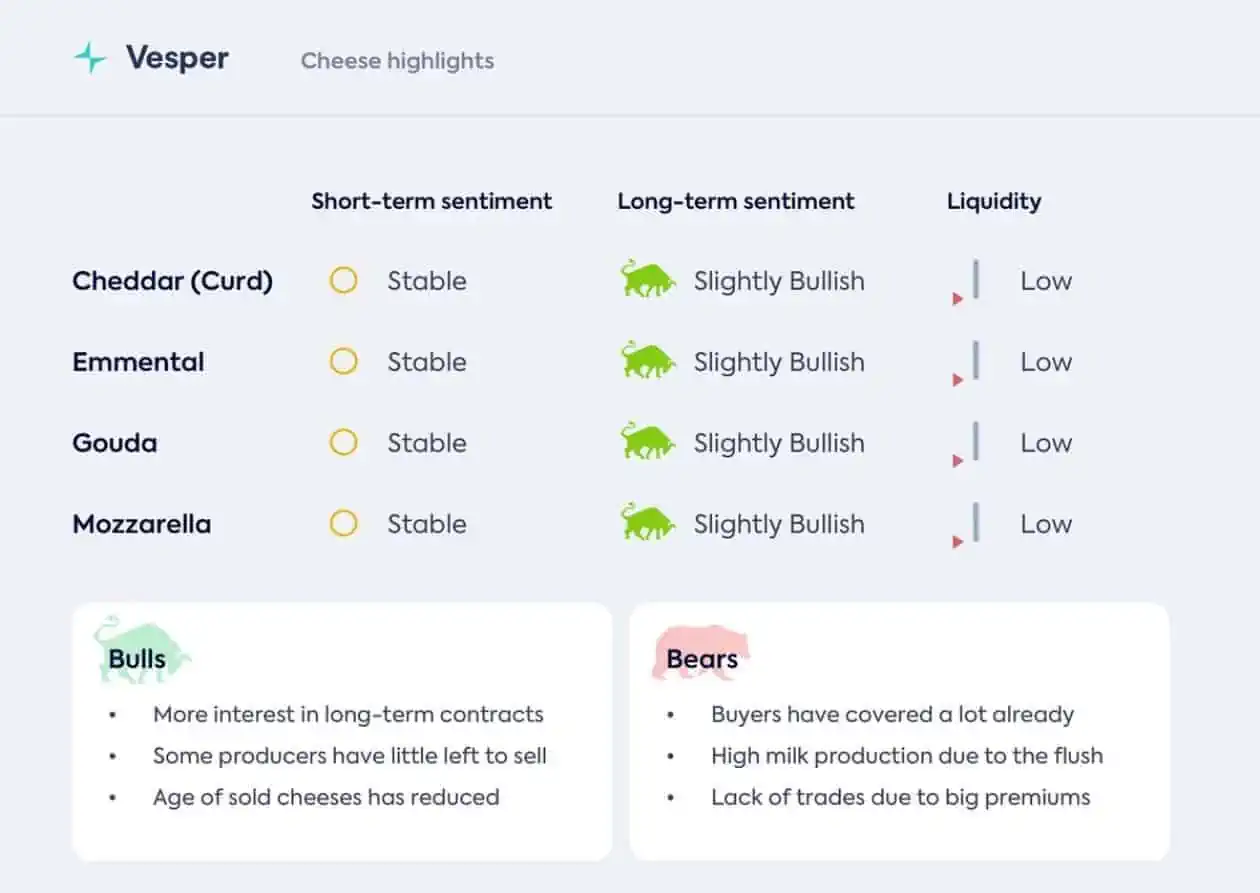Click the green bull icon for Emmental
The width and height of the screenshot is (1260, 893).
point(647,360)
